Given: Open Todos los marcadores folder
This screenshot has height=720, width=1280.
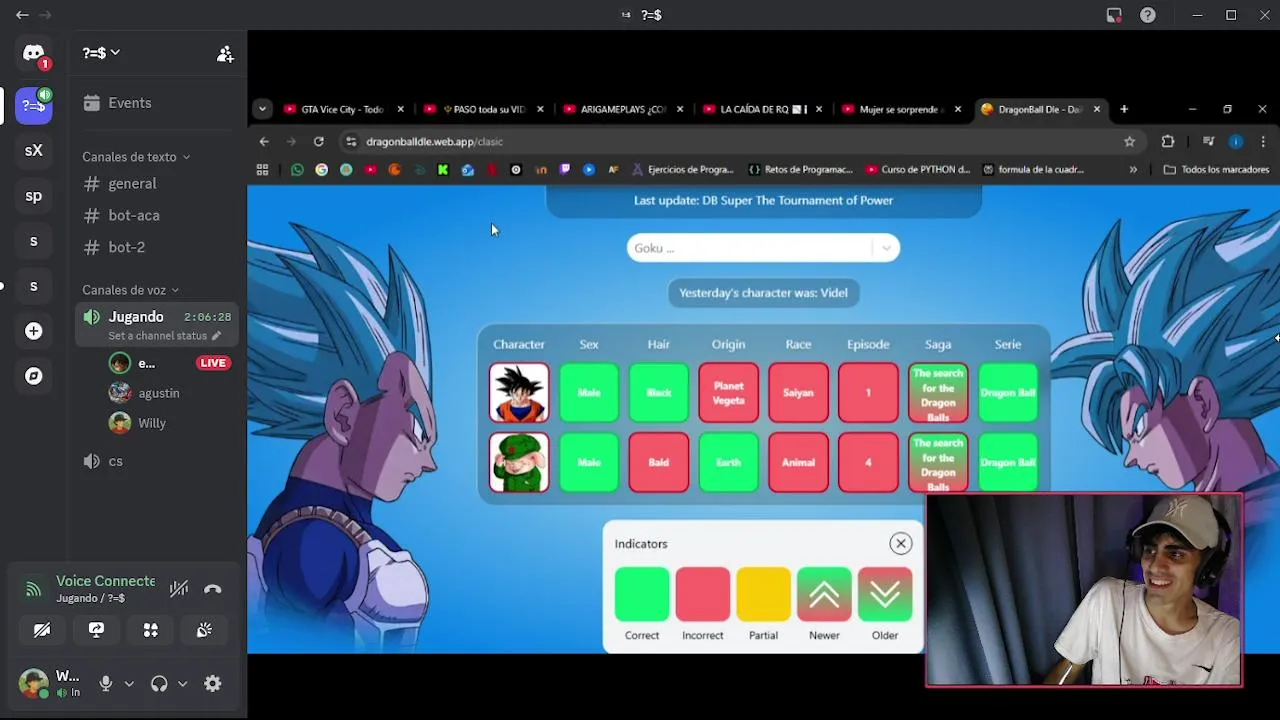Looking at the screenshot, I should pos(1216,170).
